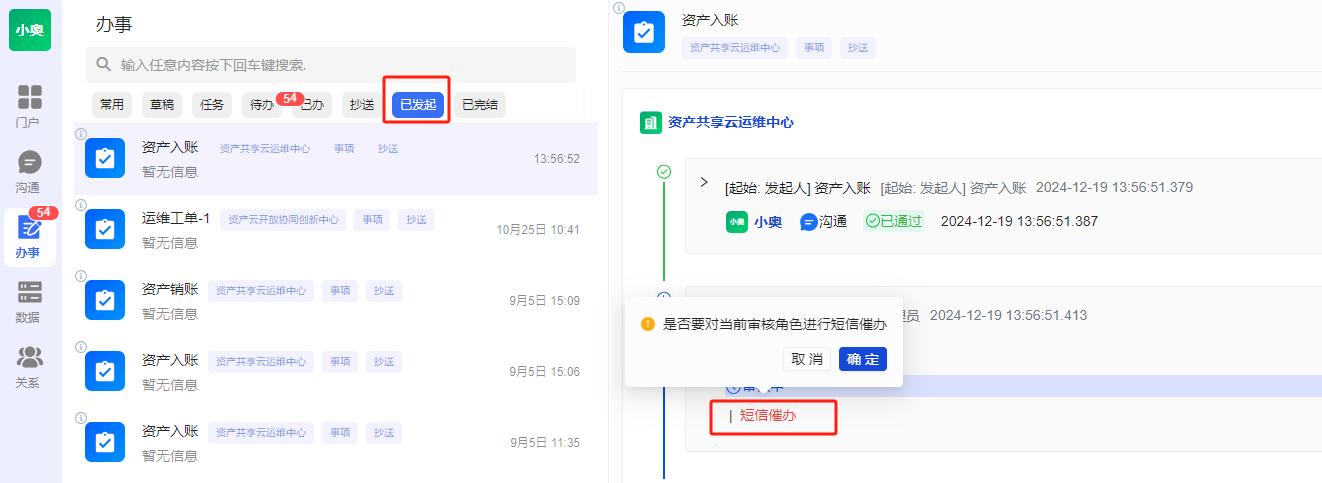
Task: Cancel the SMS reminder dialog with 取消
Action: 807,359
